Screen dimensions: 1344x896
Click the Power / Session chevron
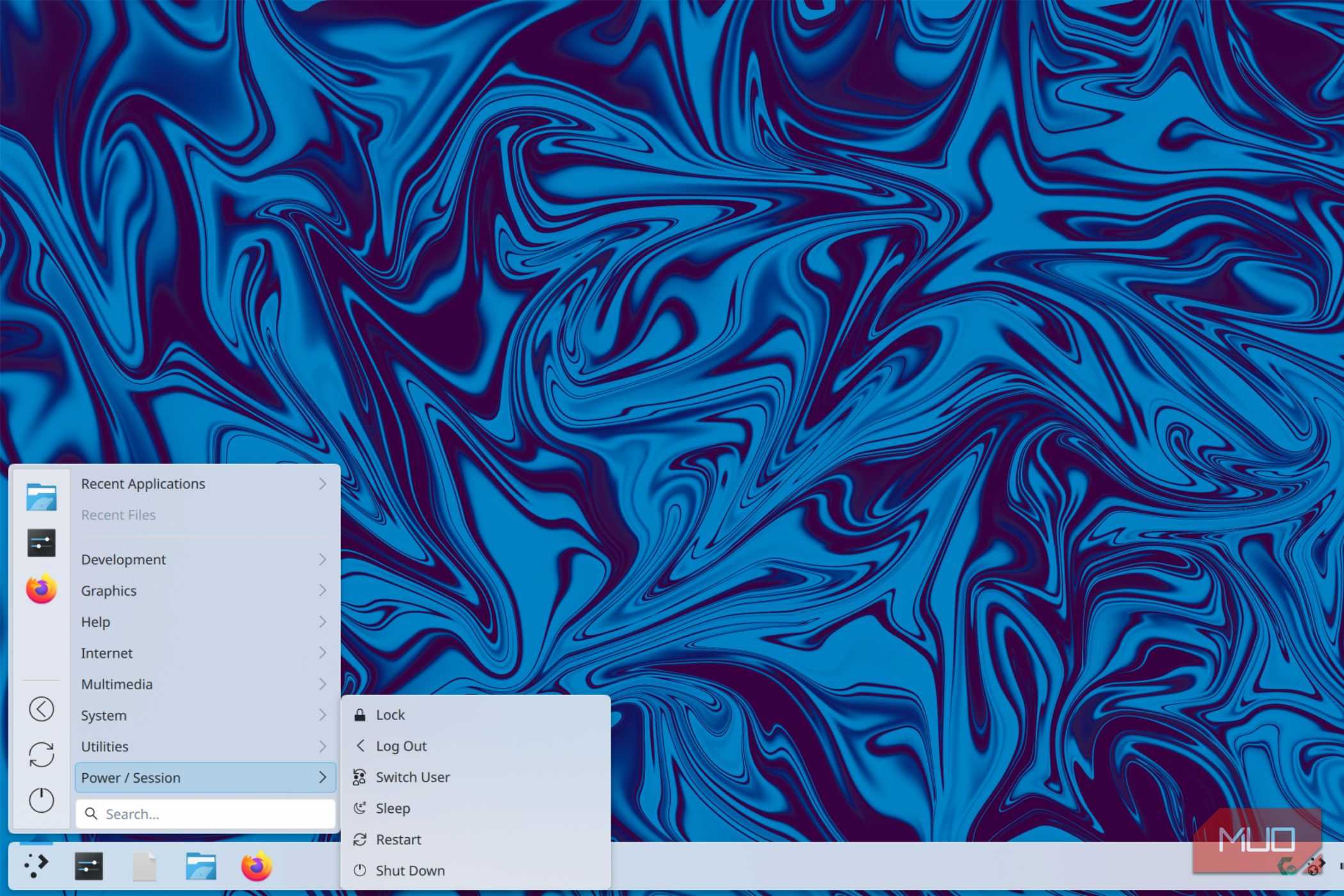tap(323, 778)
